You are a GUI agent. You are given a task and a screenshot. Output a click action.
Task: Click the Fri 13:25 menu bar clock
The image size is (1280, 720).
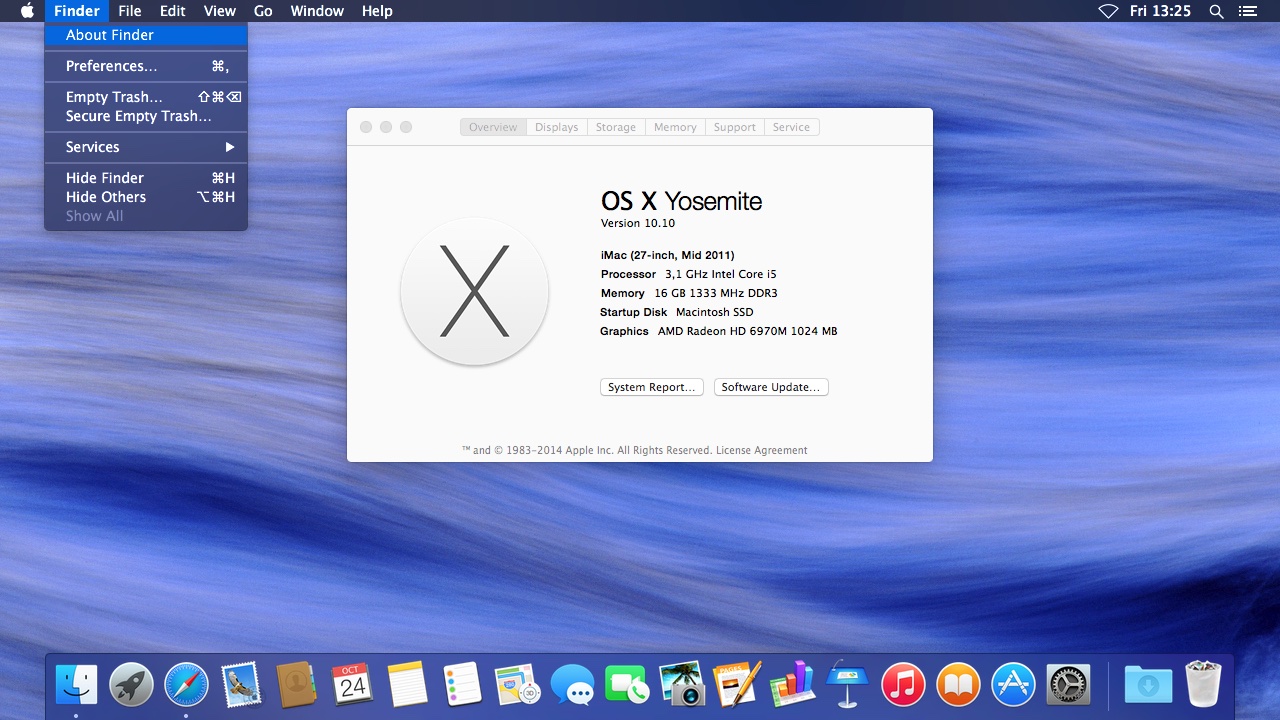click(1160, 11)
